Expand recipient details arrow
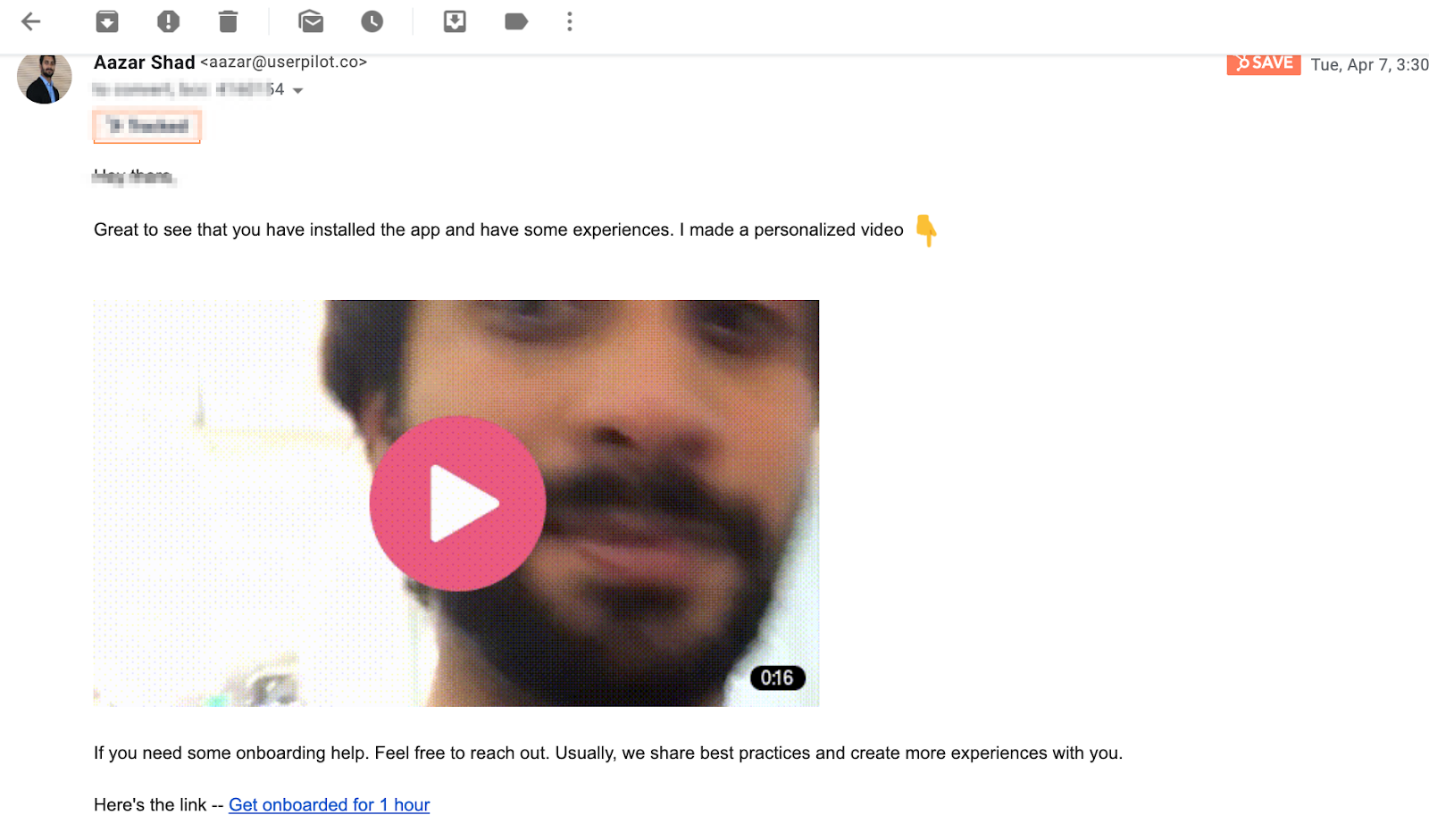The image size is (1429, 840). (298, 90)
